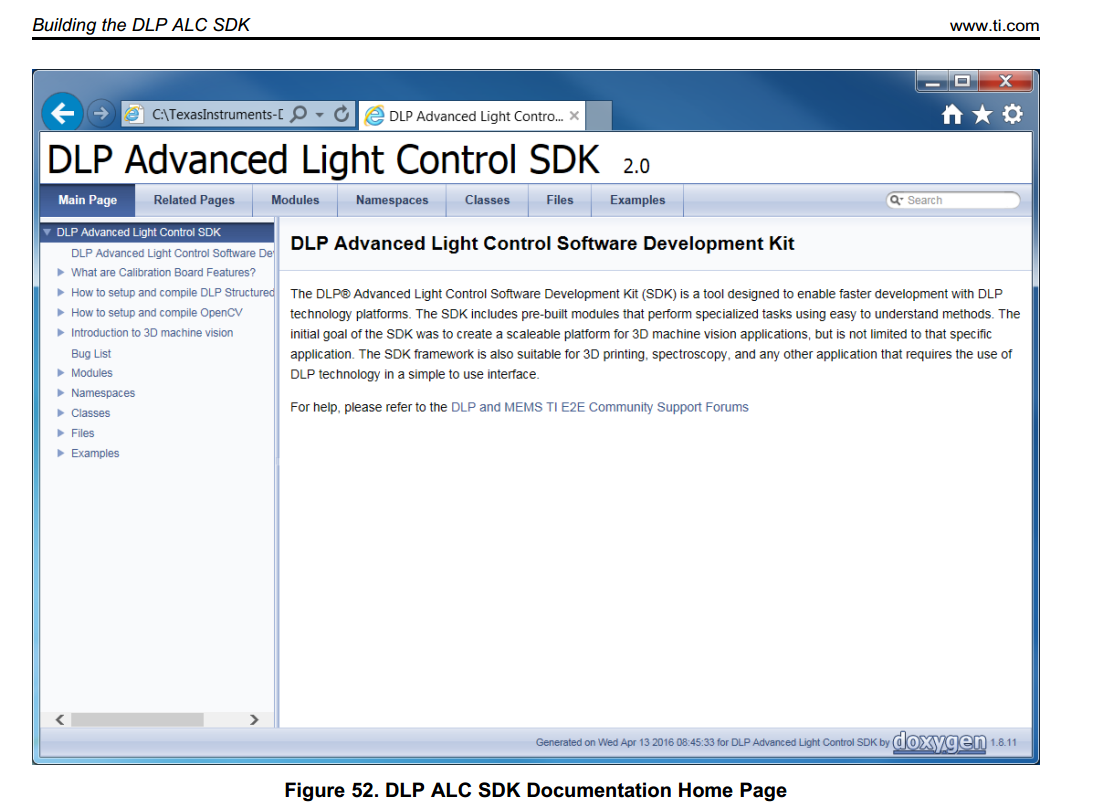Expand the Namespaces tree node arrow

point(61,393)
